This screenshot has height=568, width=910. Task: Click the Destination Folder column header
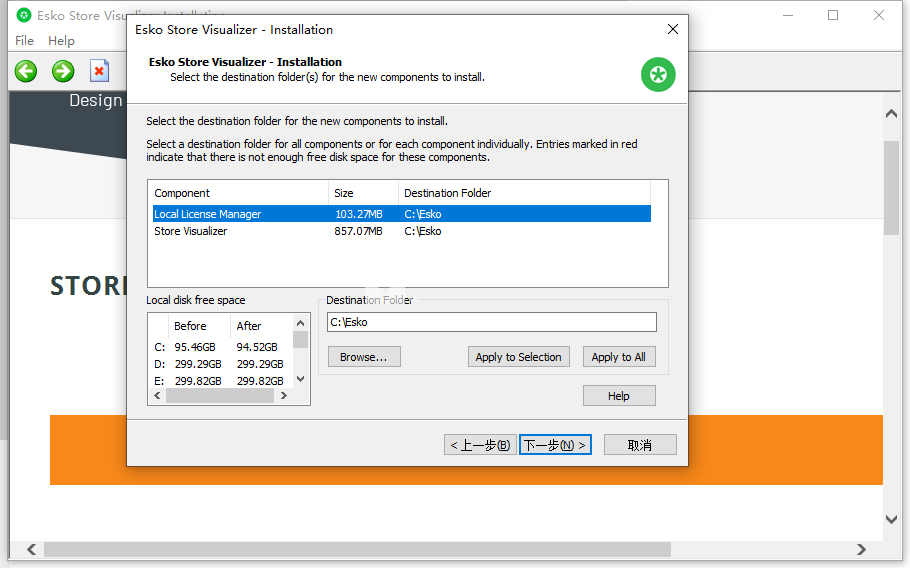pyautogui.click(x=524, y=193)
